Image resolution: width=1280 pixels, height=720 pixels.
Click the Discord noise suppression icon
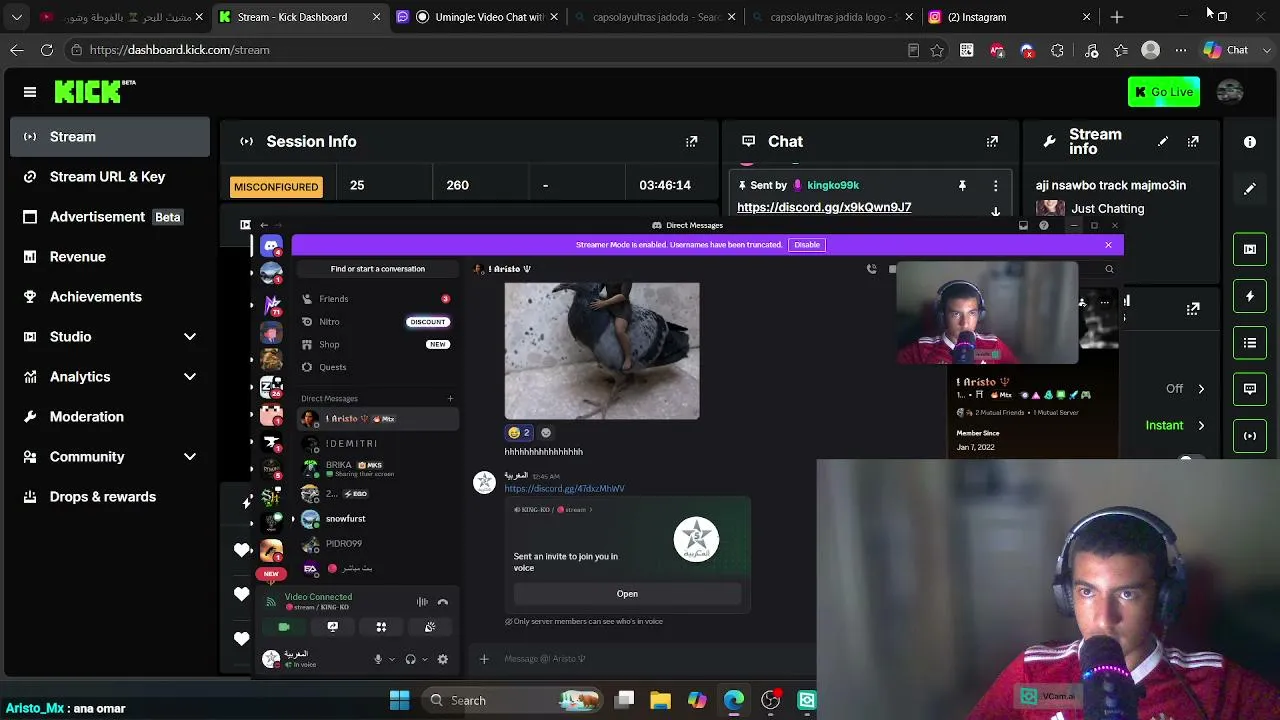422,602
